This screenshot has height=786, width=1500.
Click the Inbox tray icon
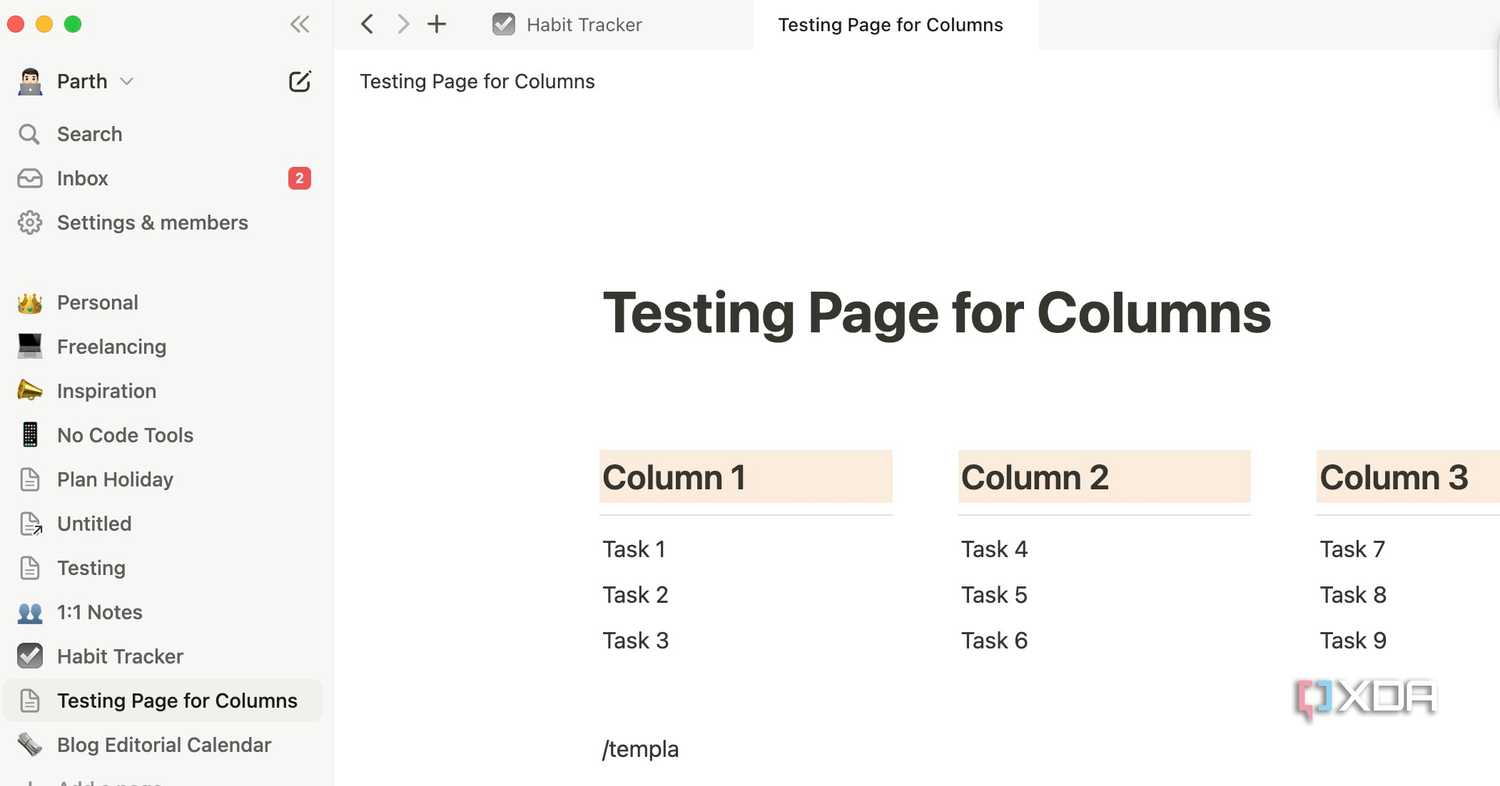[30, 178]
